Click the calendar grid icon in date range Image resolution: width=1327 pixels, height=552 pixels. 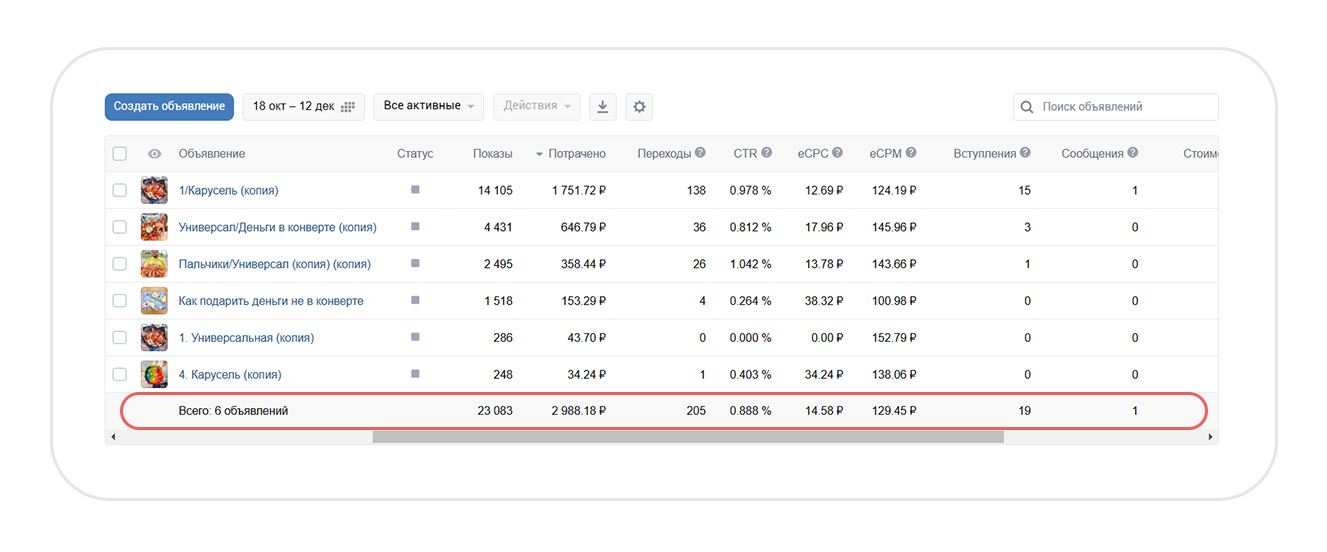tap(348, 107)
